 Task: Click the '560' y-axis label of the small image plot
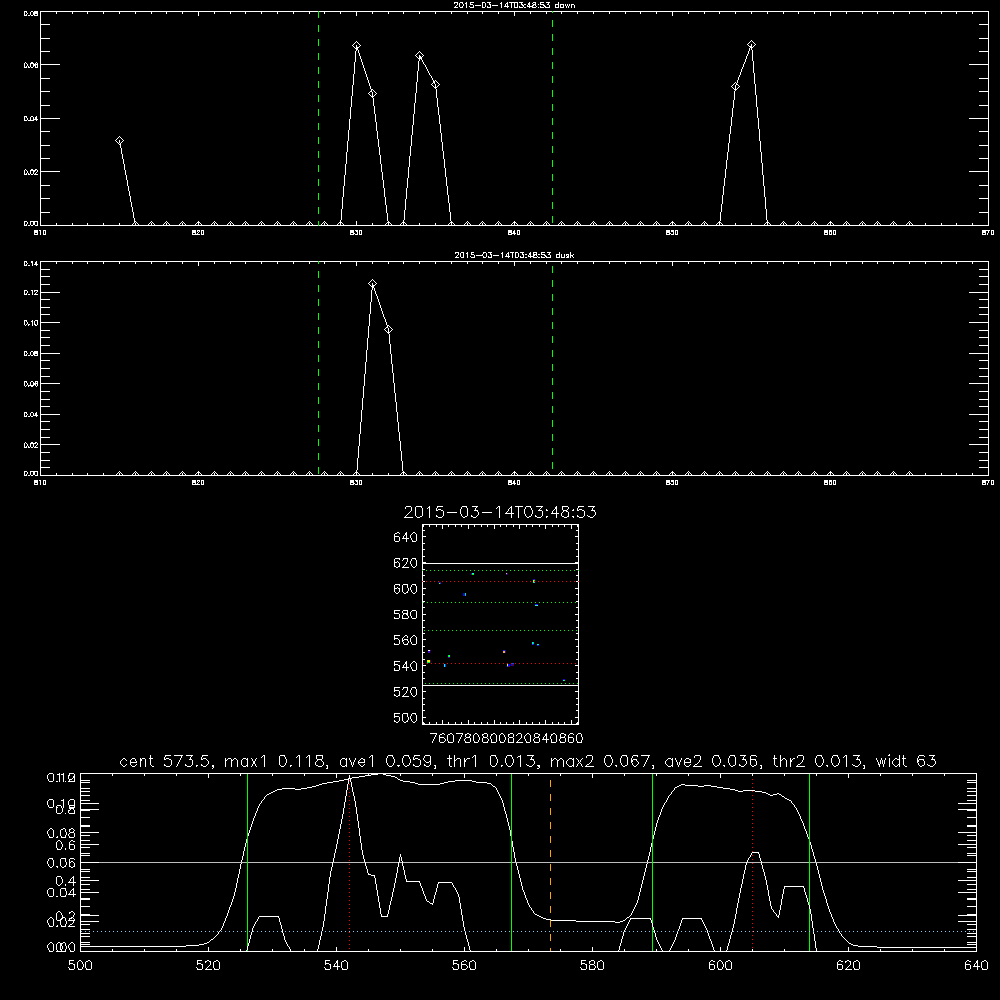[405, 640]
